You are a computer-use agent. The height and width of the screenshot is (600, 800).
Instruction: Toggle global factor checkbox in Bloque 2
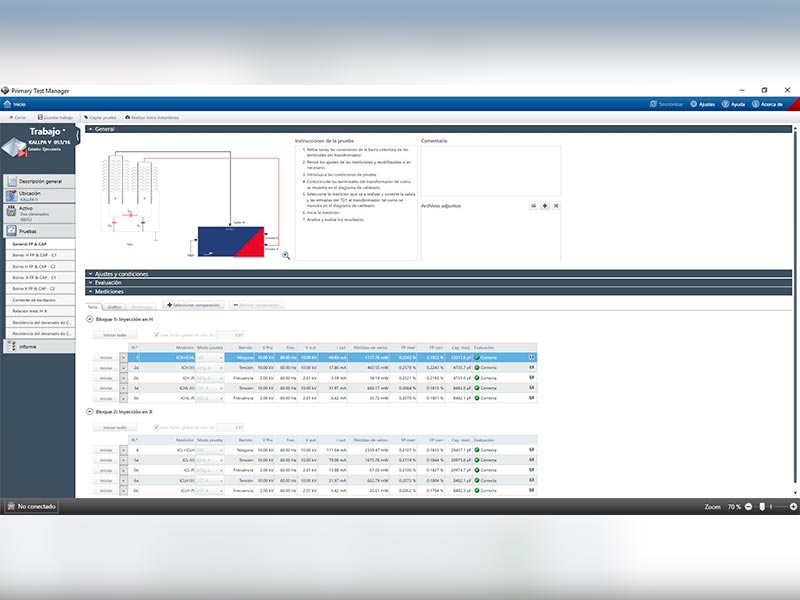pyautogui.click(x=156, y=427)
